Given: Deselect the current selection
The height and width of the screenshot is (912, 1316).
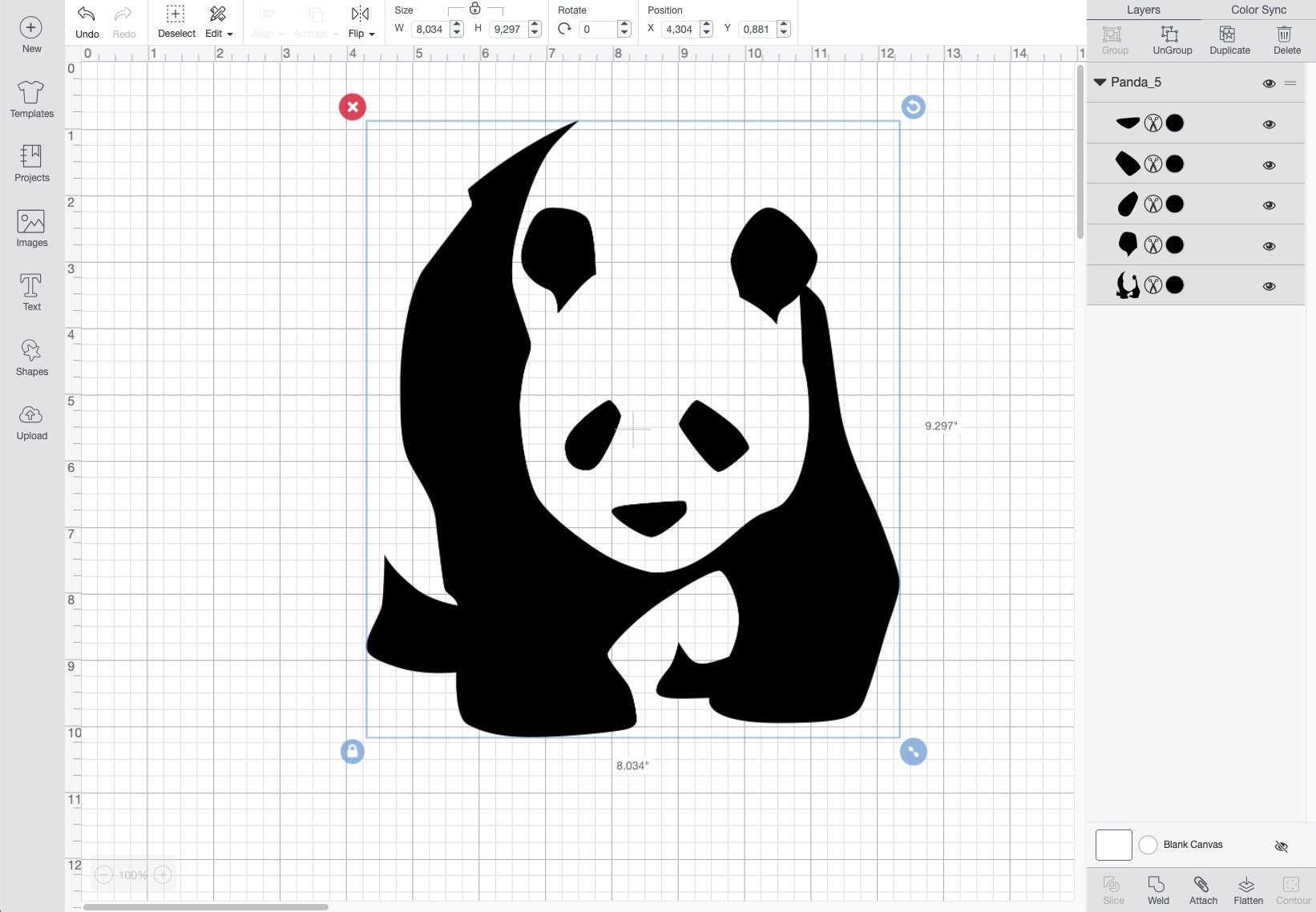Looking at the screenshot, I should (176, 22).
